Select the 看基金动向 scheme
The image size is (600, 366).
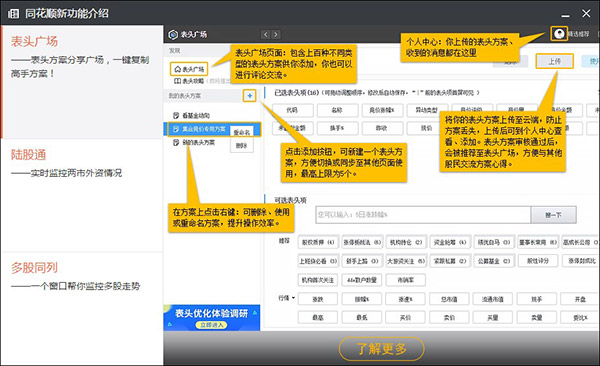click(x=191, y=116)
